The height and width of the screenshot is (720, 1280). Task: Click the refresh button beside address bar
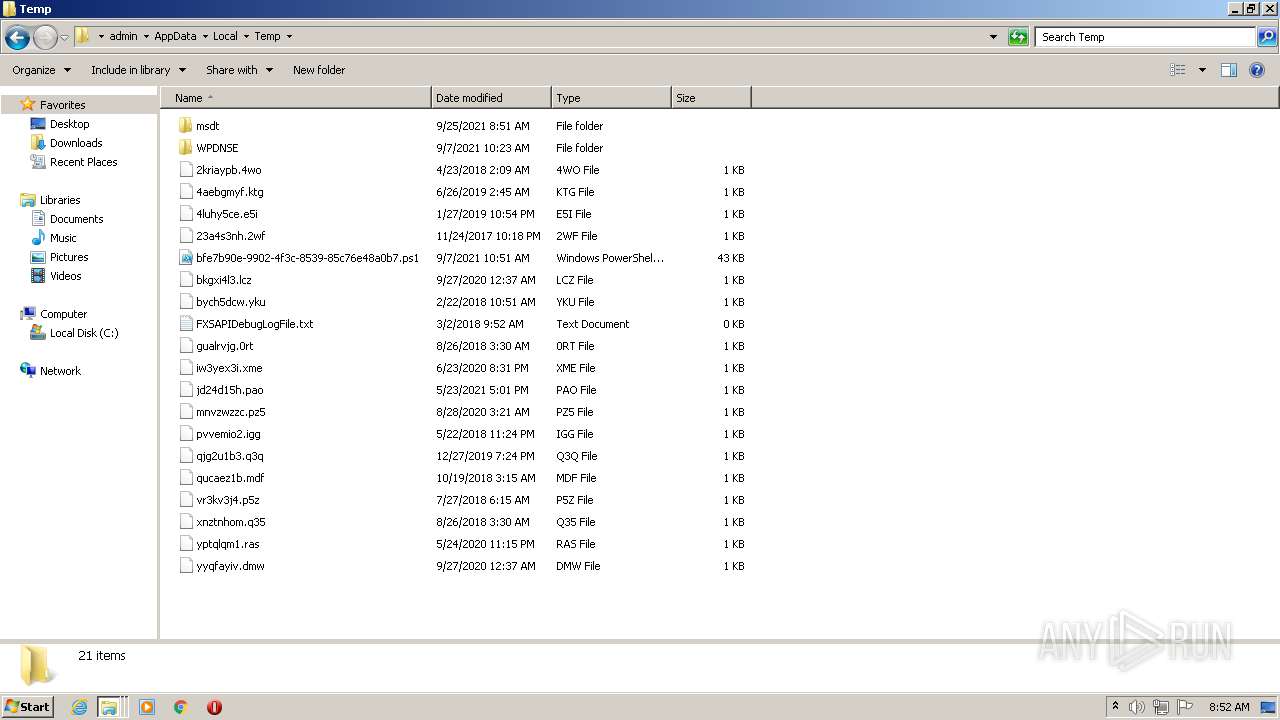(x=1018, y=37)
